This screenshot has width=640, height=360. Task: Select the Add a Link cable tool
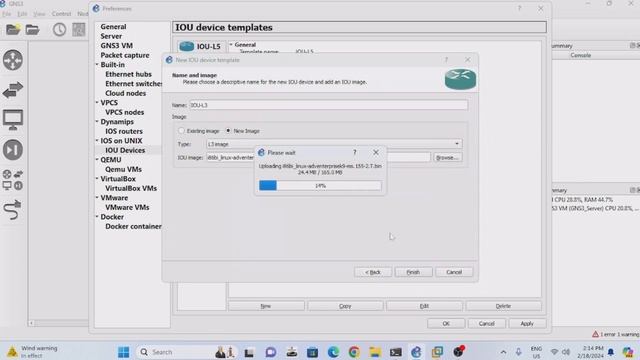point(13,210)
